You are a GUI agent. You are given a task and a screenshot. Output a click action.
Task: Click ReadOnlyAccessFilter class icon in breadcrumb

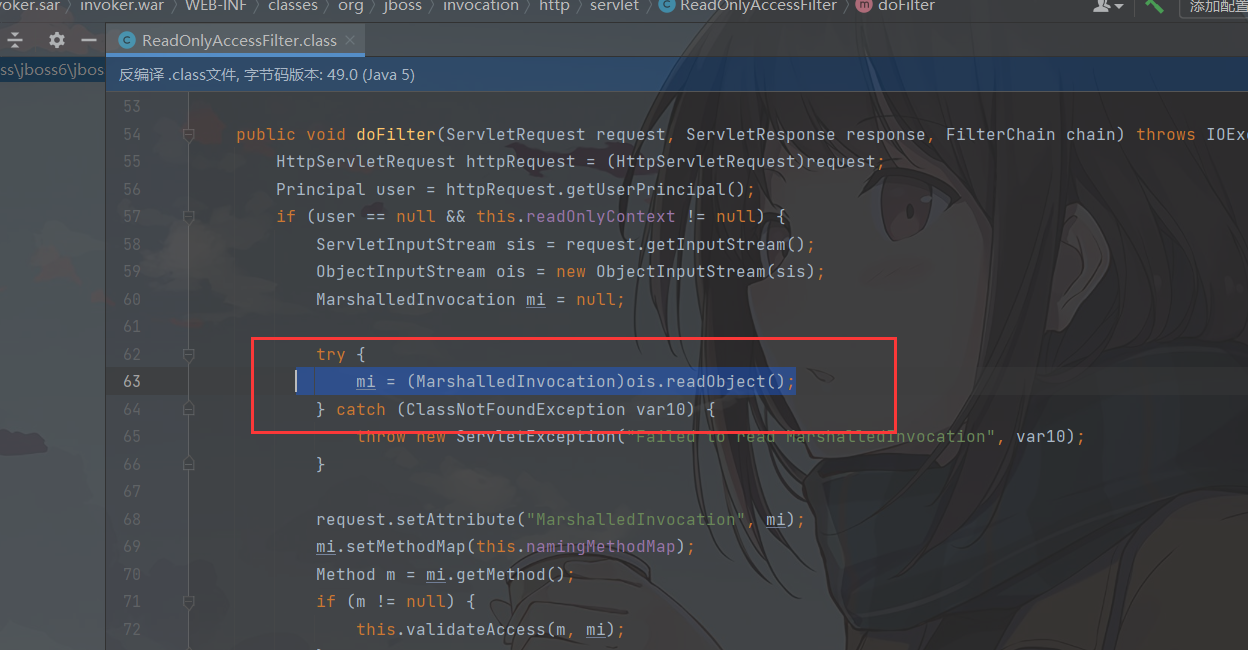(666, 6)
